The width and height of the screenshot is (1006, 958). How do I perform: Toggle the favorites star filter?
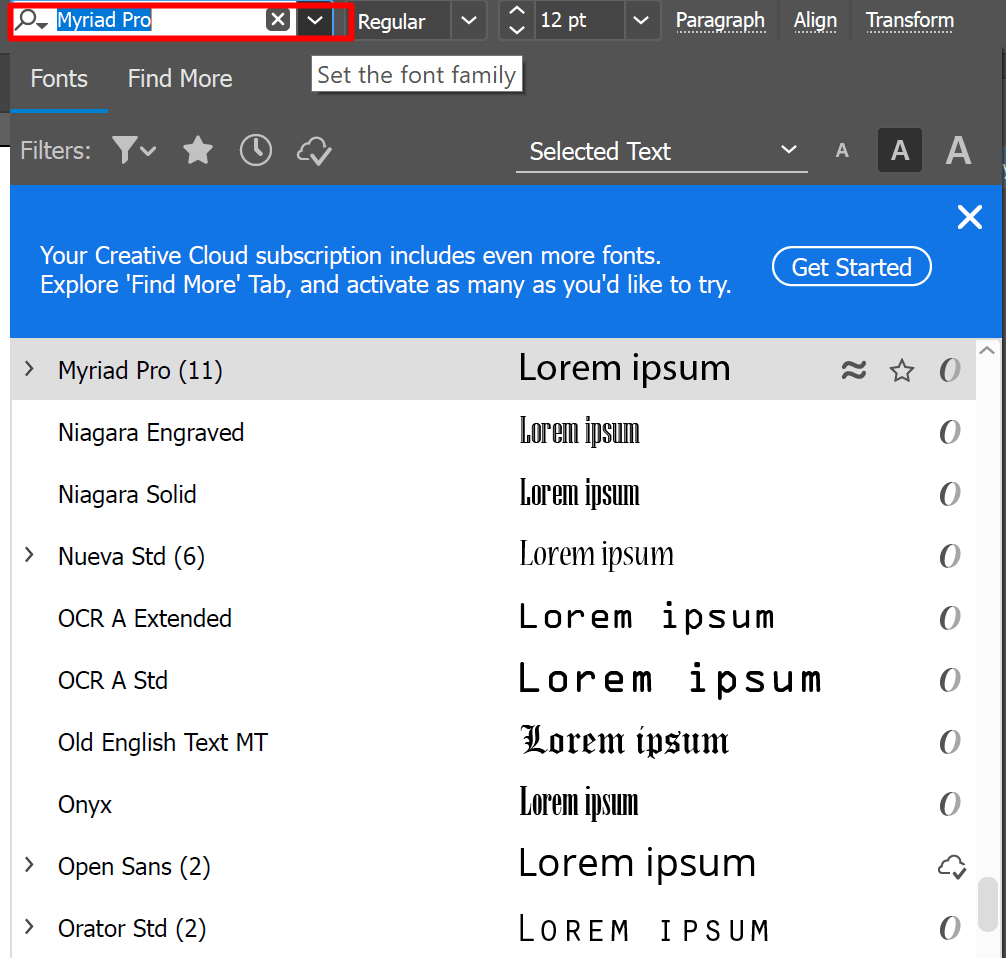[198, 151]
